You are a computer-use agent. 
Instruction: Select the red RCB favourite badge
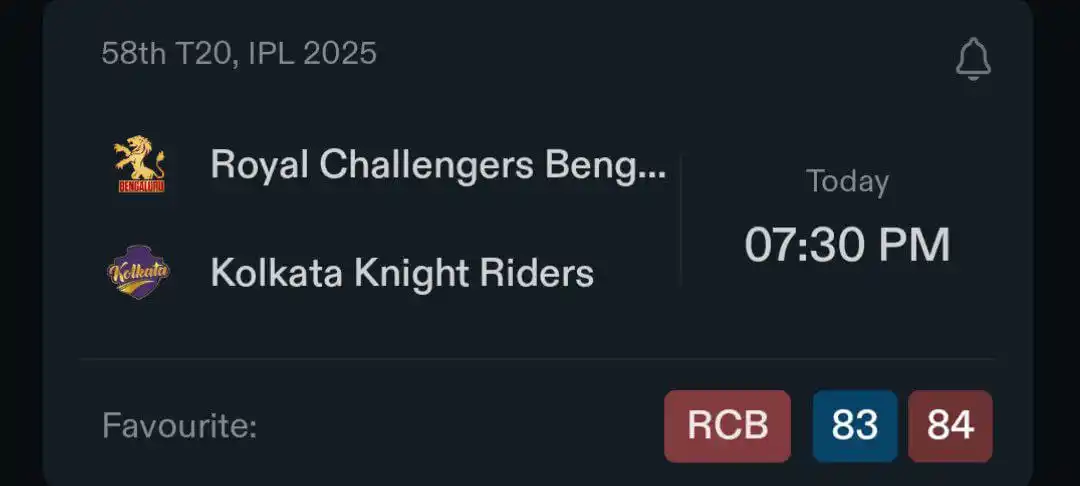click(x=727, y=426)
